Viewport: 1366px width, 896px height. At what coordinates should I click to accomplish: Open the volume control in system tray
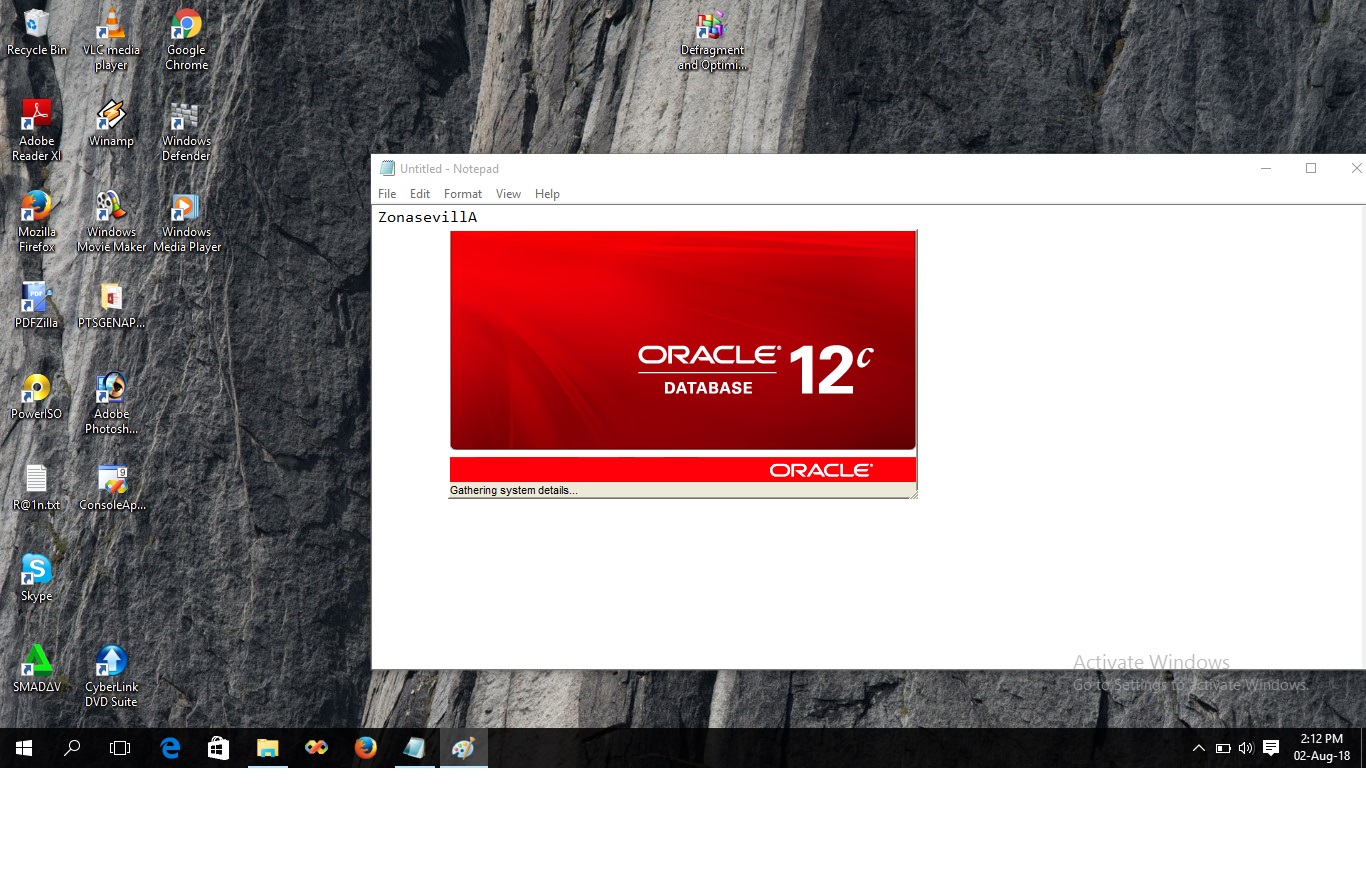point(1245,747)
